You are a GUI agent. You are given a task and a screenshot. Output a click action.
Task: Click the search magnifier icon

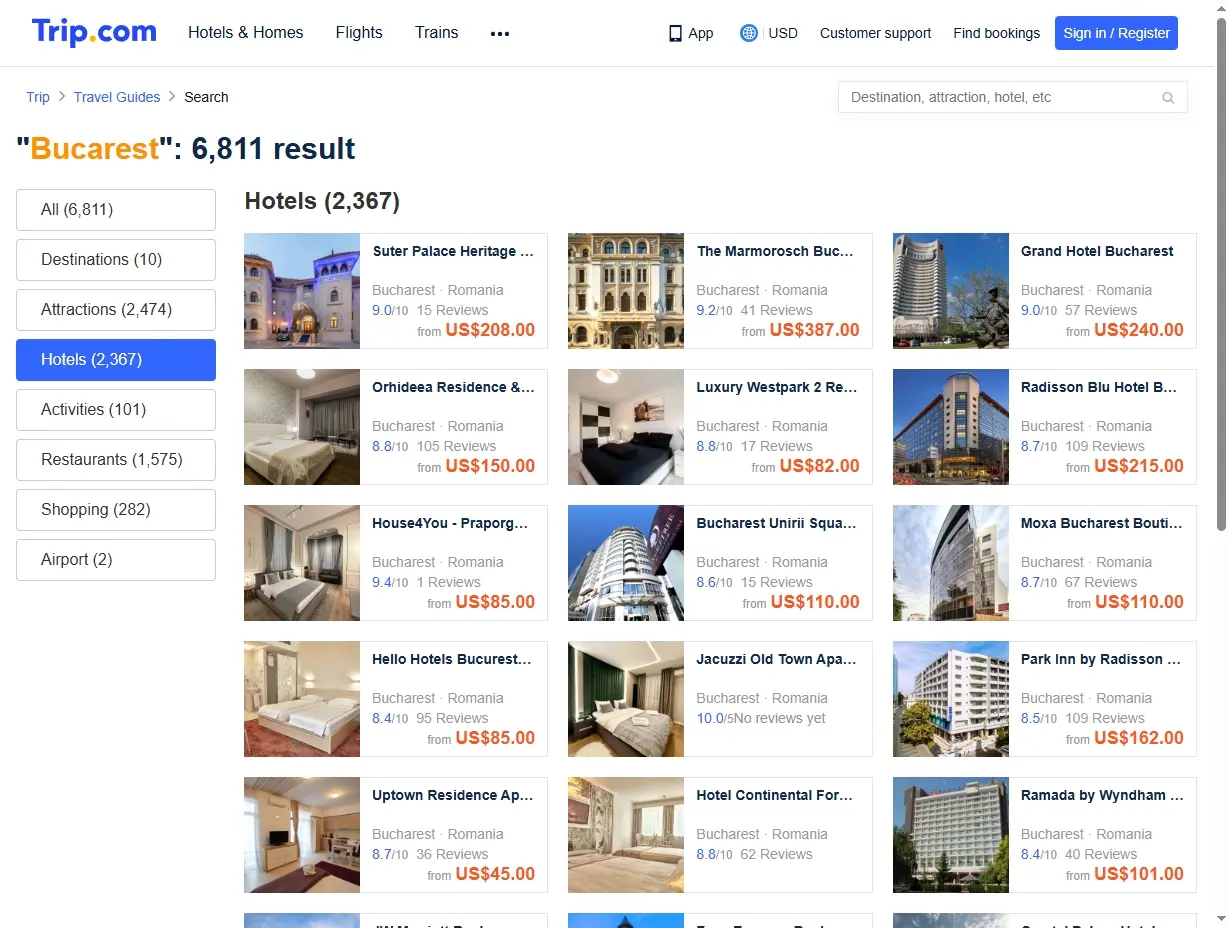coord(1168,98)
